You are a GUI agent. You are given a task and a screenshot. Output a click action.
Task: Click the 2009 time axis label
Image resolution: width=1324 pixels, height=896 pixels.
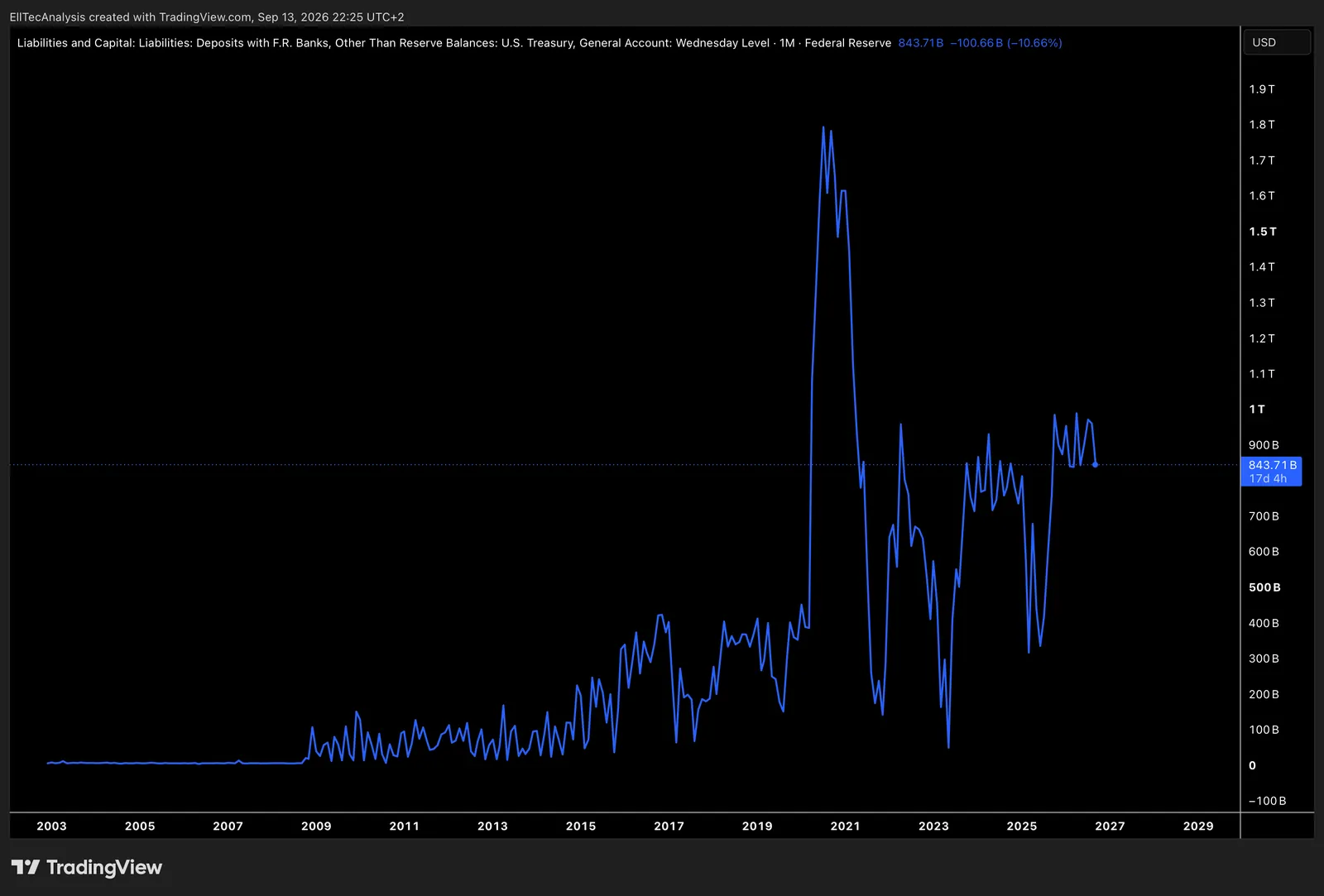tap(316, 826)
